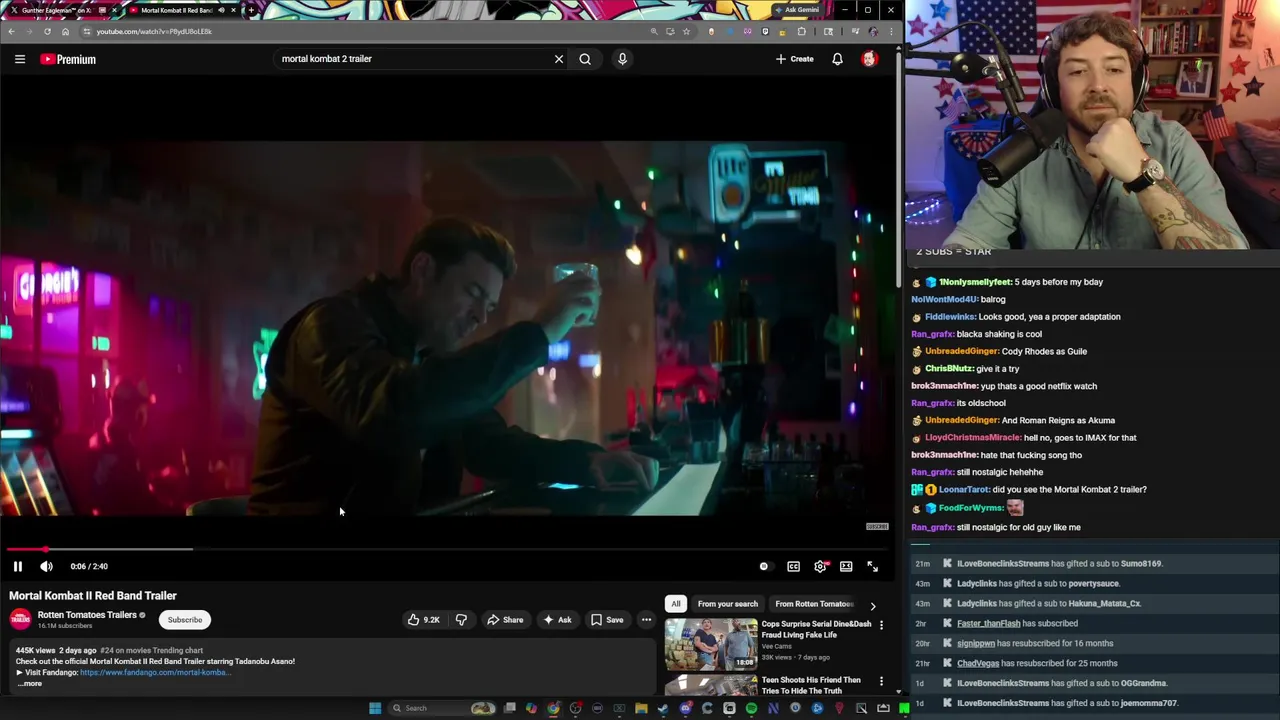Enter fullscreen mode

click(x=872, y=566)
